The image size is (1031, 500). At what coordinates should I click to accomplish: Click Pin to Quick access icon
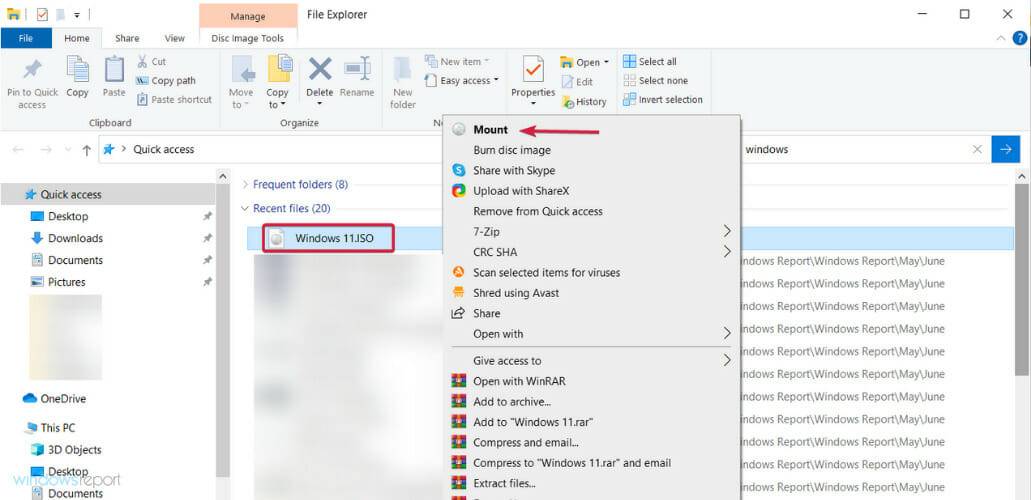32,70
